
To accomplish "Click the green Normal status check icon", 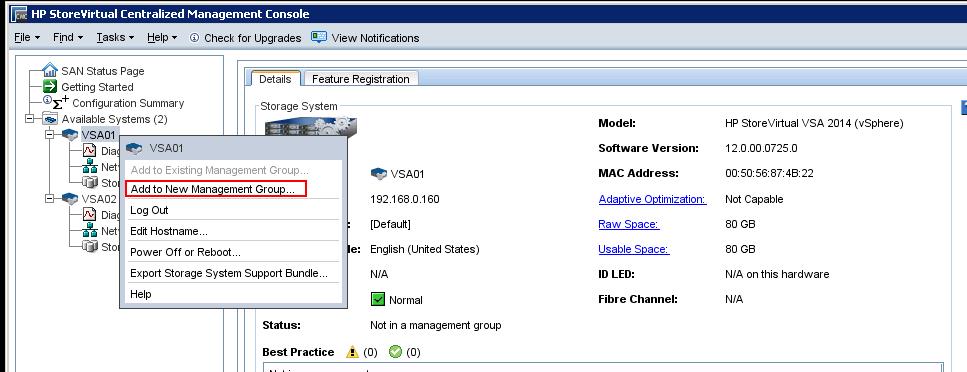I will (377, 300).
